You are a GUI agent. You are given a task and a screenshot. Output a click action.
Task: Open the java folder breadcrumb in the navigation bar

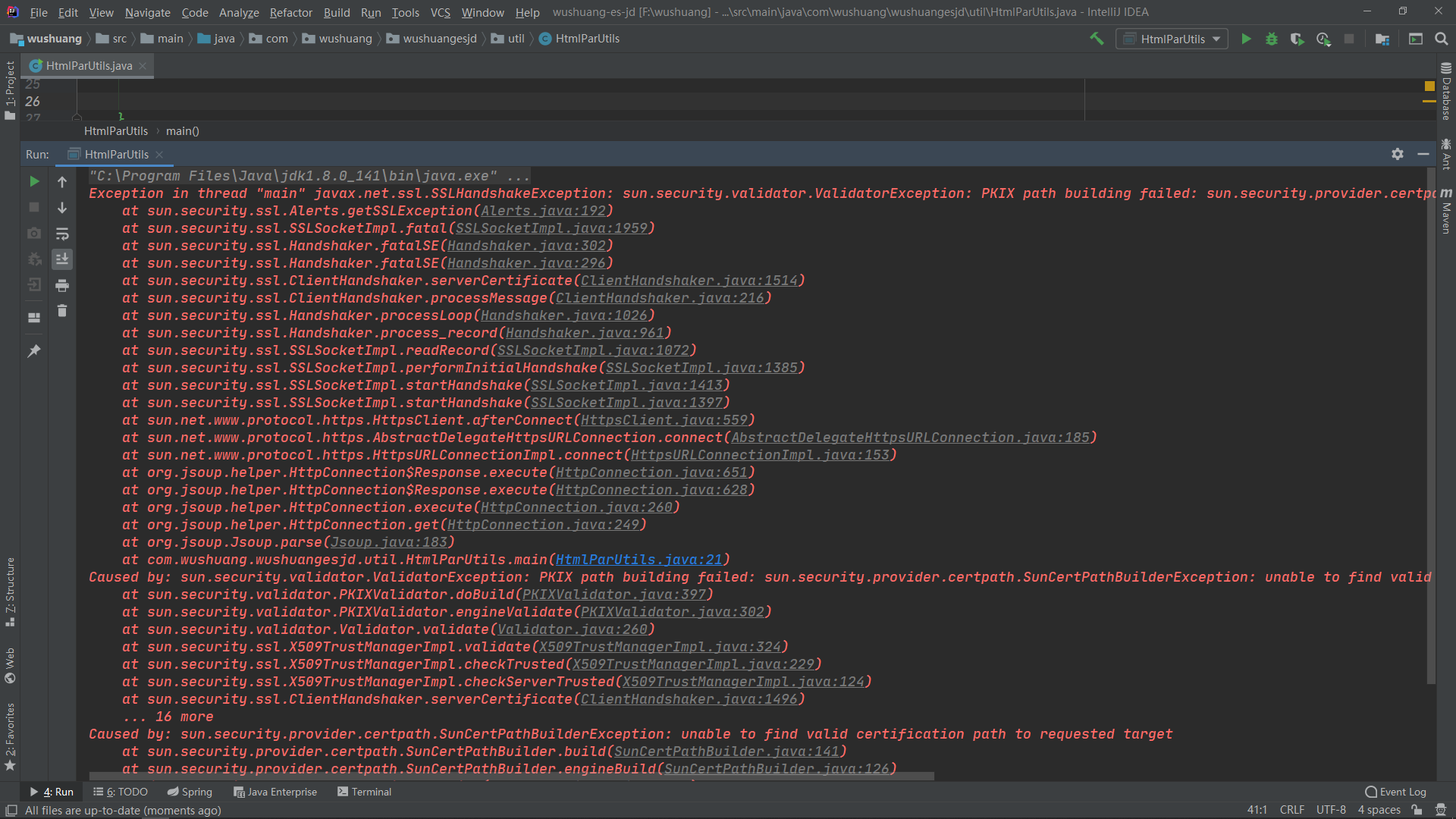(x=216, y=39)
